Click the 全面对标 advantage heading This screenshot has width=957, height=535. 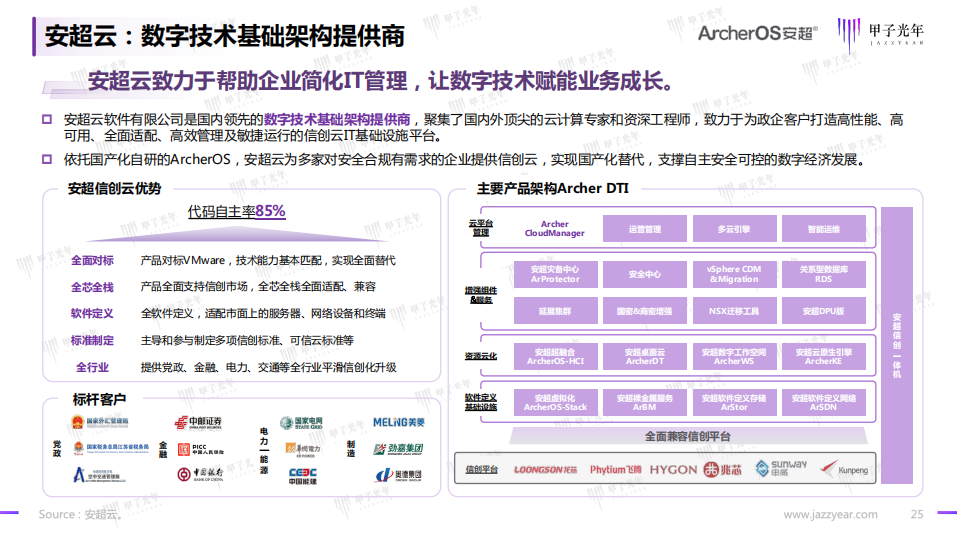coord(92,260)
